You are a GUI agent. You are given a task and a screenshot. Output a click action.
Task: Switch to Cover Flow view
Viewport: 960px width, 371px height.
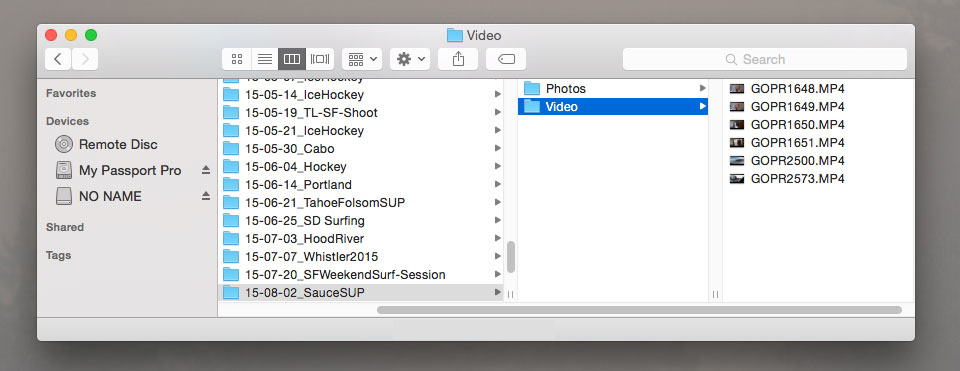(320, 59)
